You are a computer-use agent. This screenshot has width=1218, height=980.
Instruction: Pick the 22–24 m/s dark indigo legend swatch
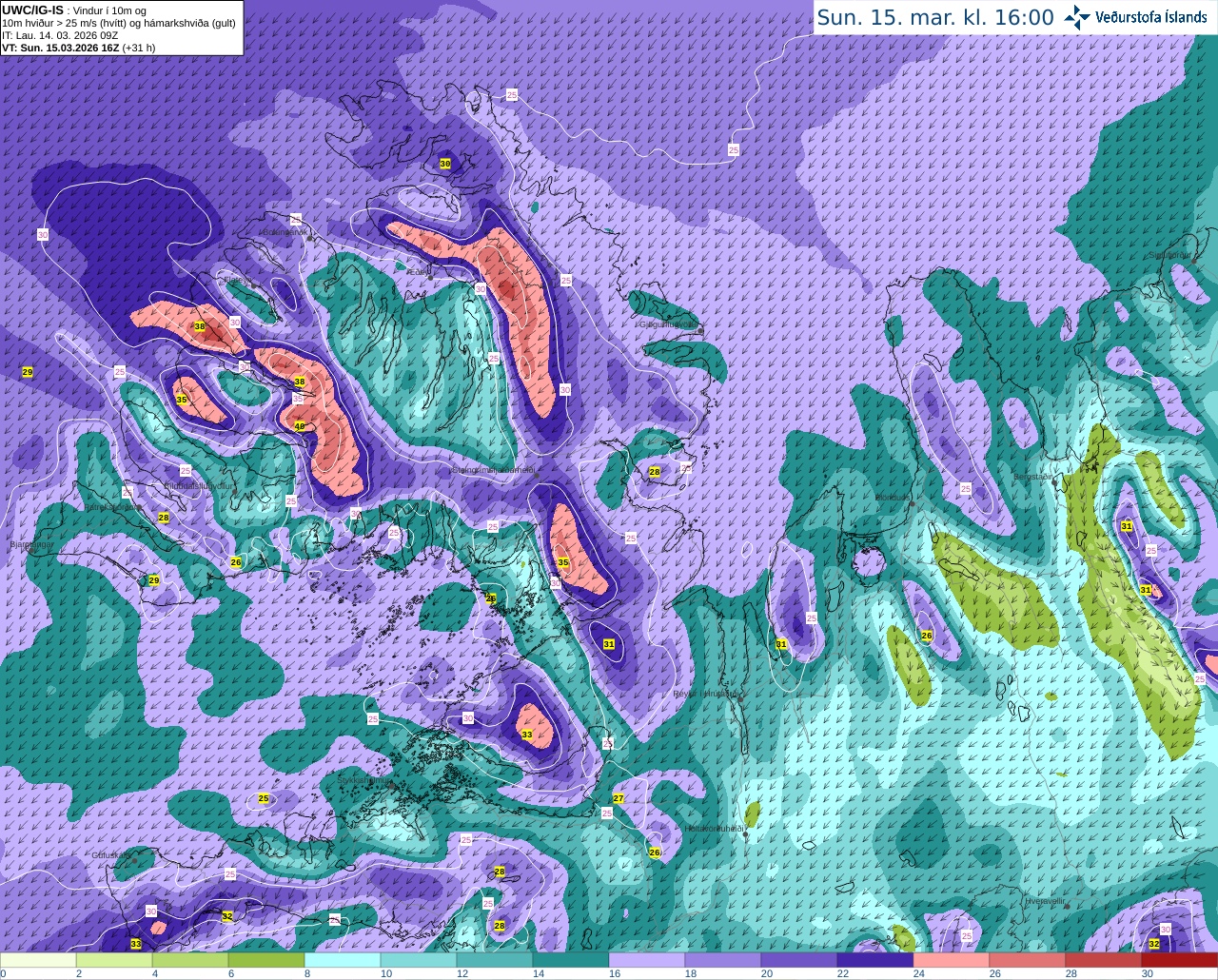pyautogui.click(x=875, y=960)
